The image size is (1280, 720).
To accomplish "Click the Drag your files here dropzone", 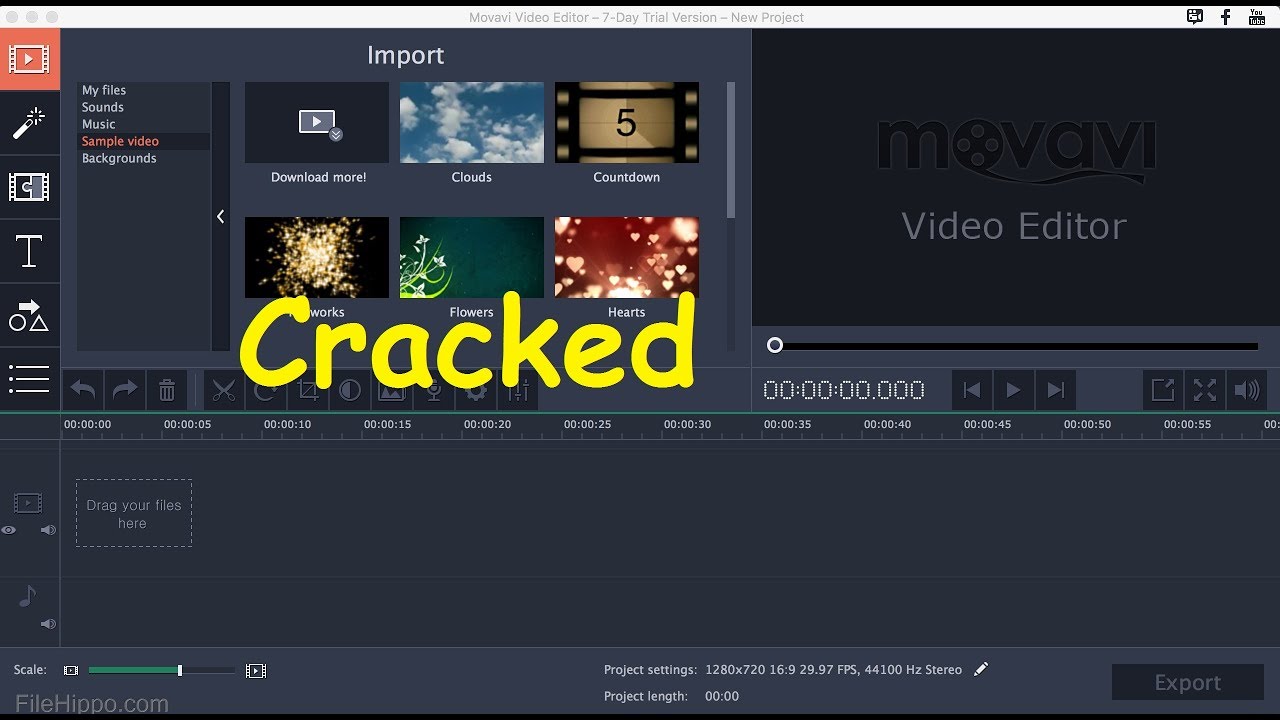I will (x=134, y=513).
